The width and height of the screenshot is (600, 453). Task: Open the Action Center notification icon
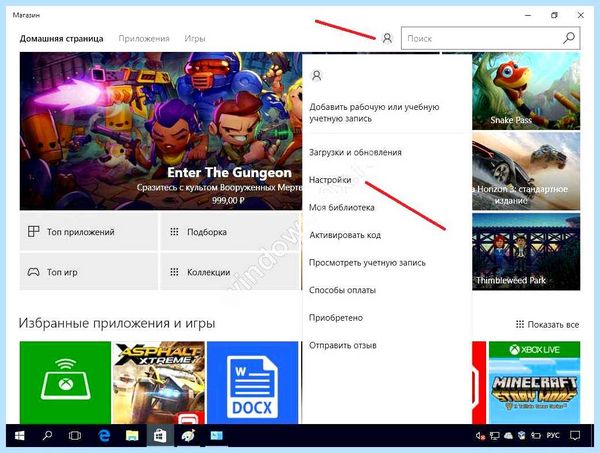(575, 435)
